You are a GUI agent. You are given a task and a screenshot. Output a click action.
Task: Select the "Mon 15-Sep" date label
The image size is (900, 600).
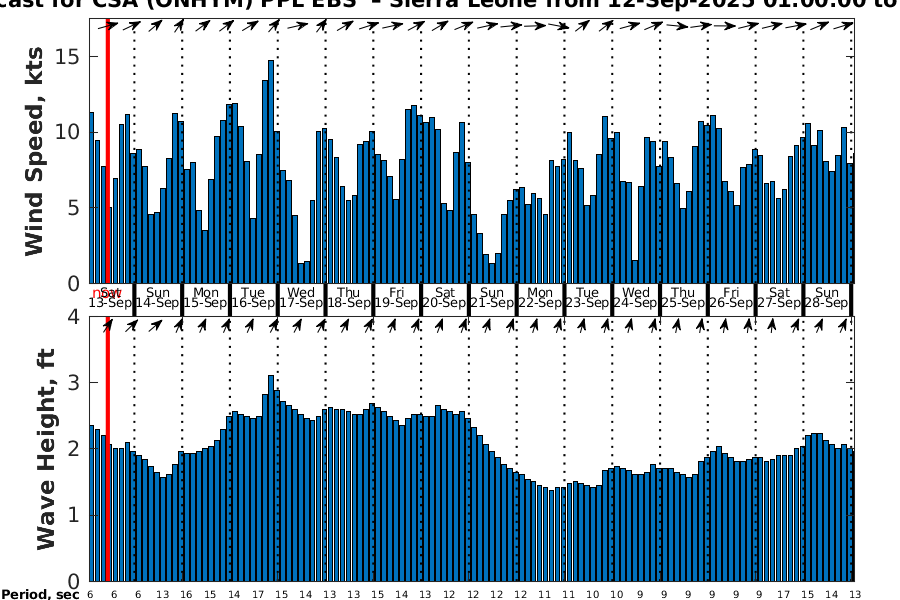pos(205,297)
